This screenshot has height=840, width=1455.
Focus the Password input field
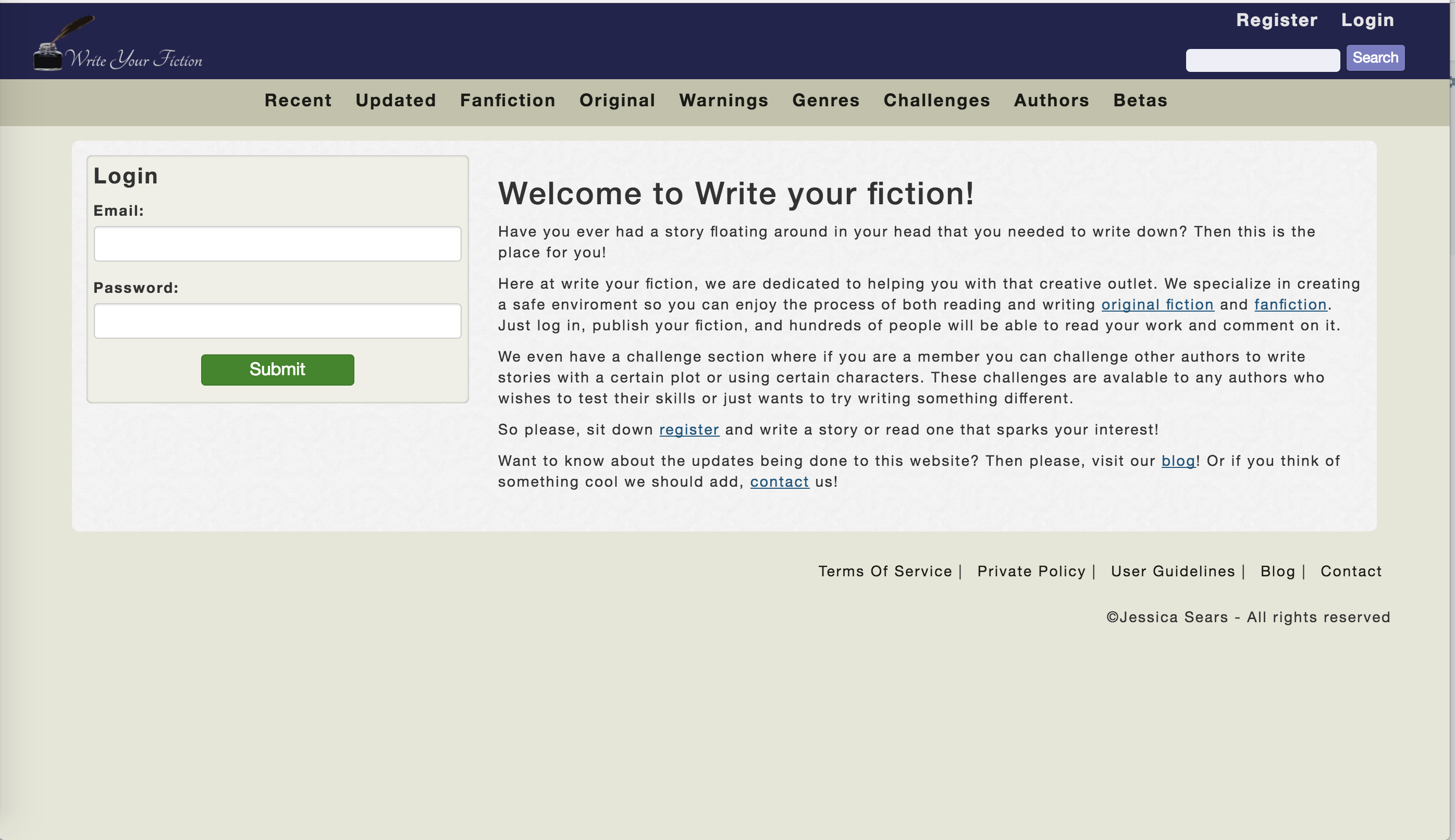[x=277, y=321]
